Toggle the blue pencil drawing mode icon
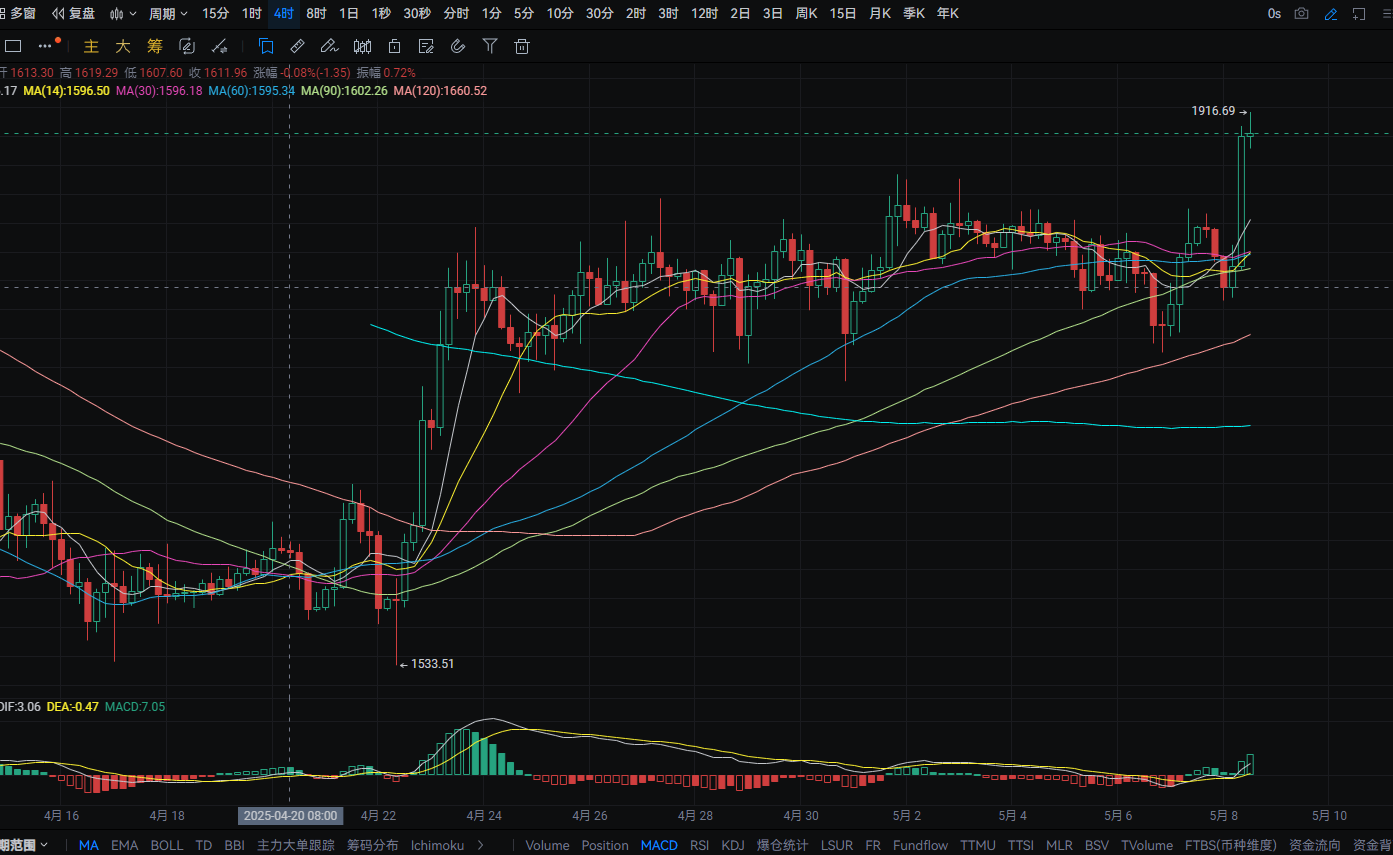 click(1330, 14)
